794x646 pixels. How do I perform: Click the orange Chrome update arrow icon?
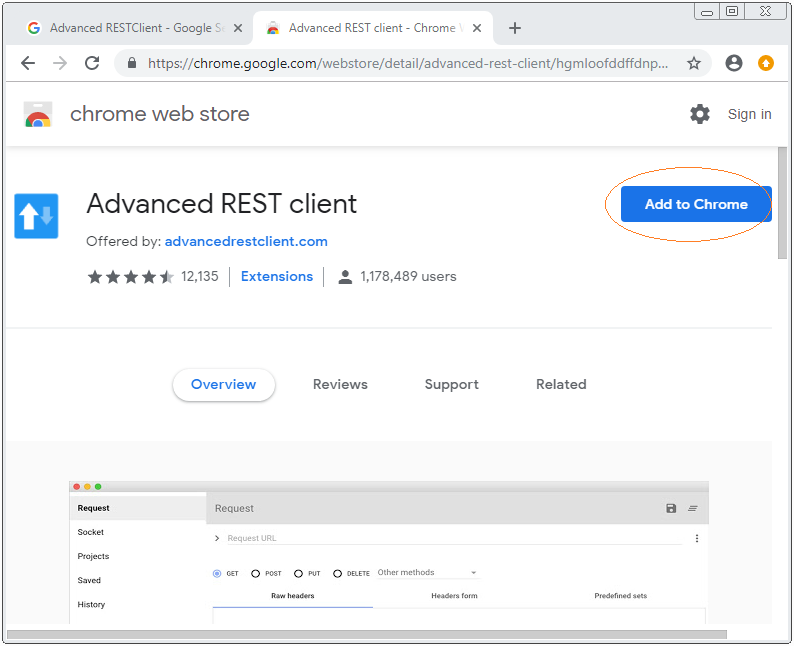(765, 63)
